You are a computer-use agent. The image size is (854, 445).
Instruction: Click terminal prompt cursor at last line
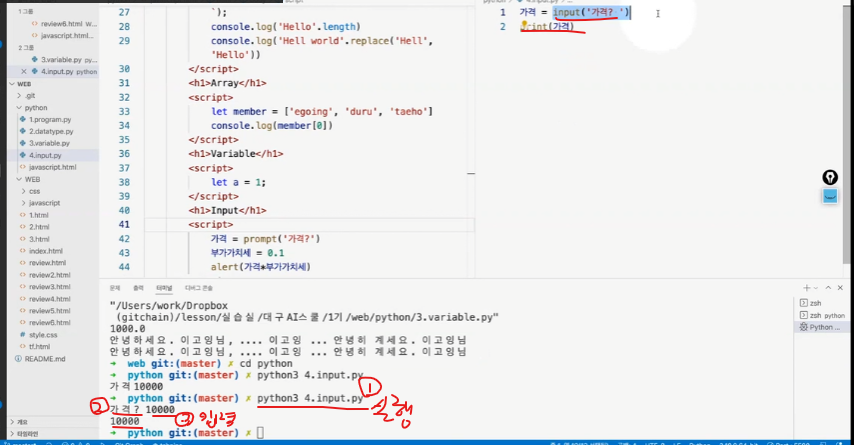pyautogui.click(x=260, y=433)
